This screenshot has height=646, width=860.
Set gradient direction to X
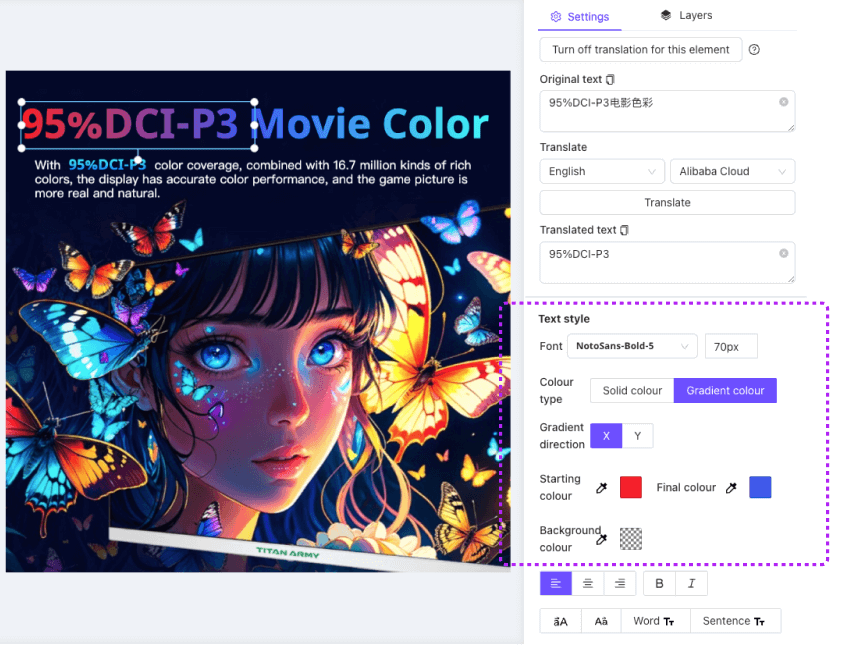tap(606, 436)
